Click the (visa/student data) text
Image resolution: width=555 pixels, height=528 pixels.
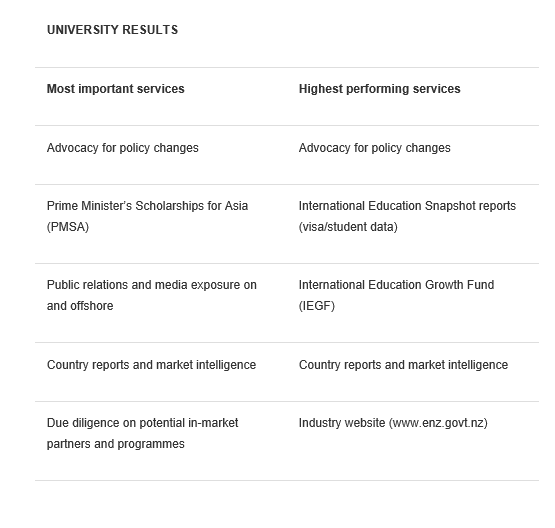coord(348,227)
